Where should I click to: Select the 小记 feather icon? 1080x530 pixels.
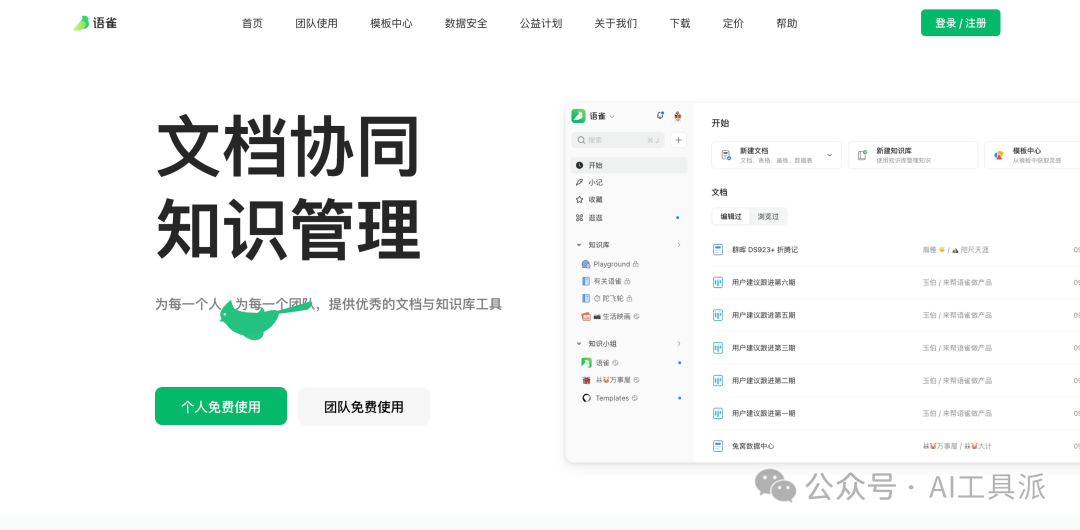click(x=579, y=183)
